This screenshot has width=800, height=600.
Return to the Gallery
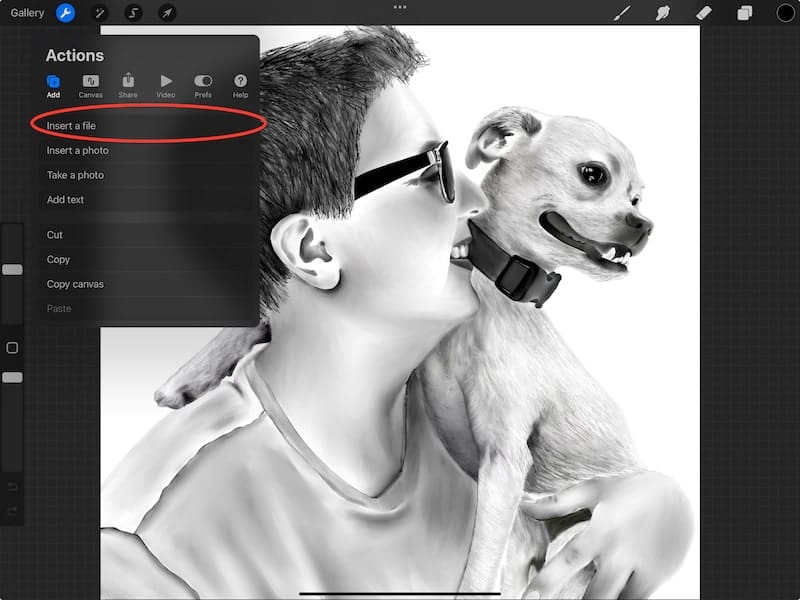26,13
